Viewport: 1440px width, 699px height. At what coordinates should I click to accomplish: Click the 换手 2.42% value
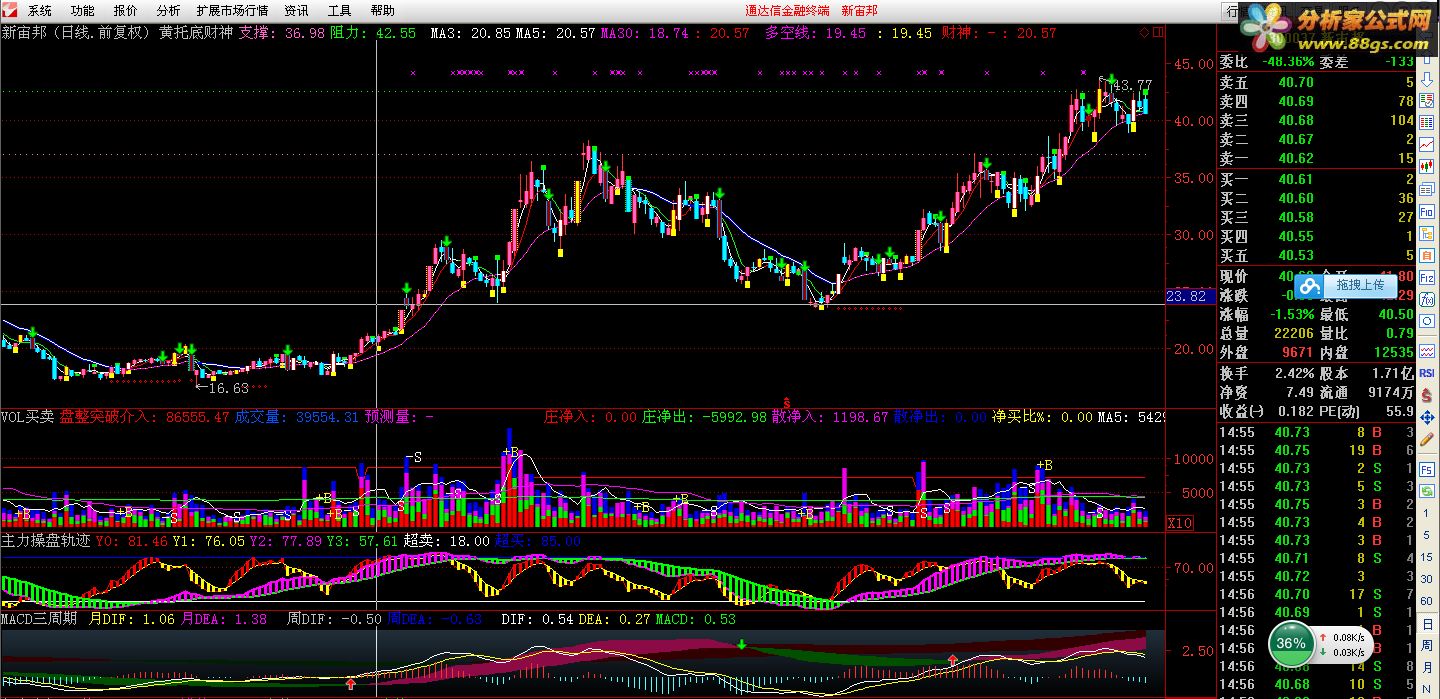click(x=1294, y=372)
